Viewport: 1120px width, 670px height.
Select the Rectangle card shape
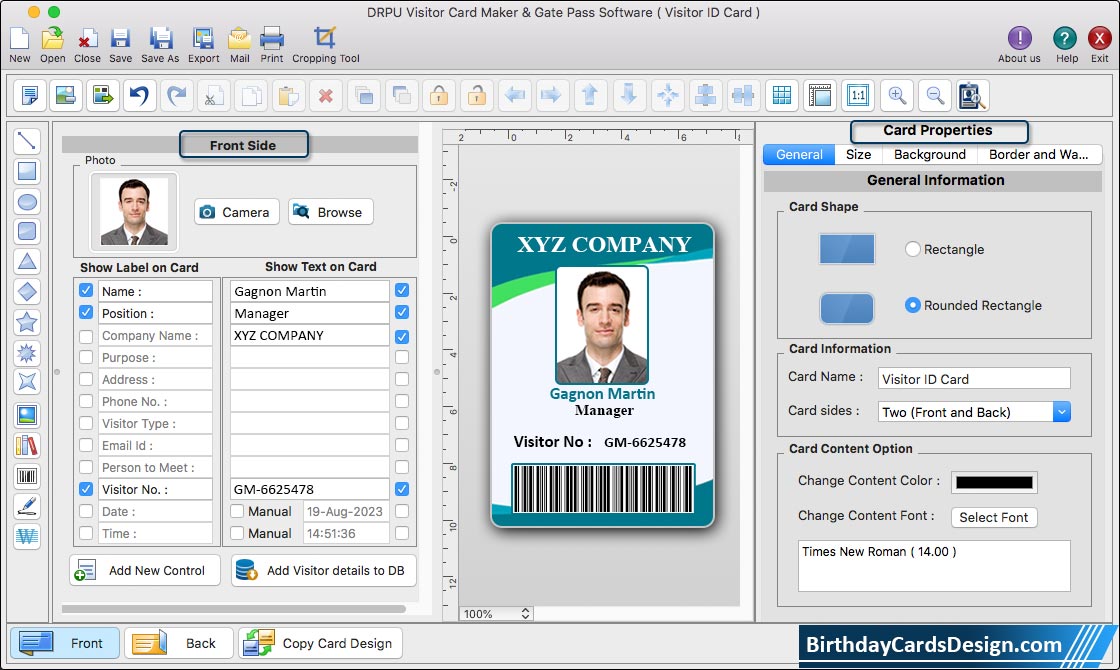(x=912, y=249)
